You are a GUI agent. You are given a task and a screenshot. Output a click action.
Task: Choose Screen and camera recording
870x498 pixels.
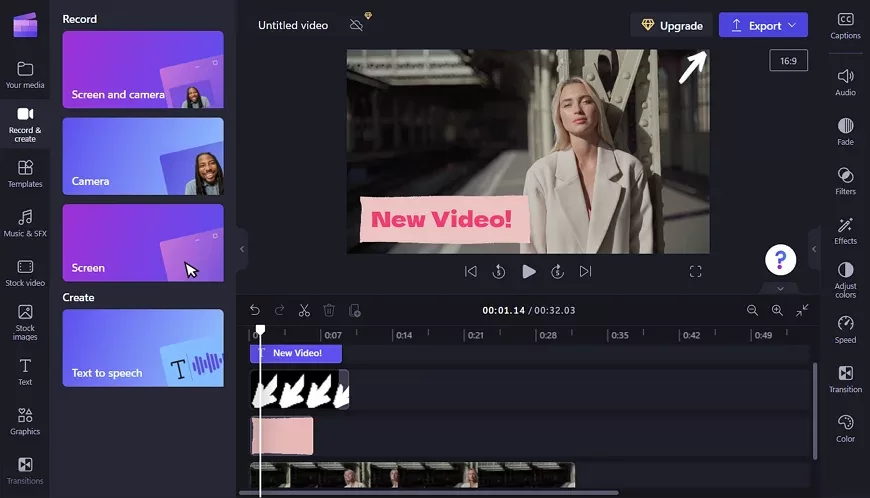tap(143, 70)
